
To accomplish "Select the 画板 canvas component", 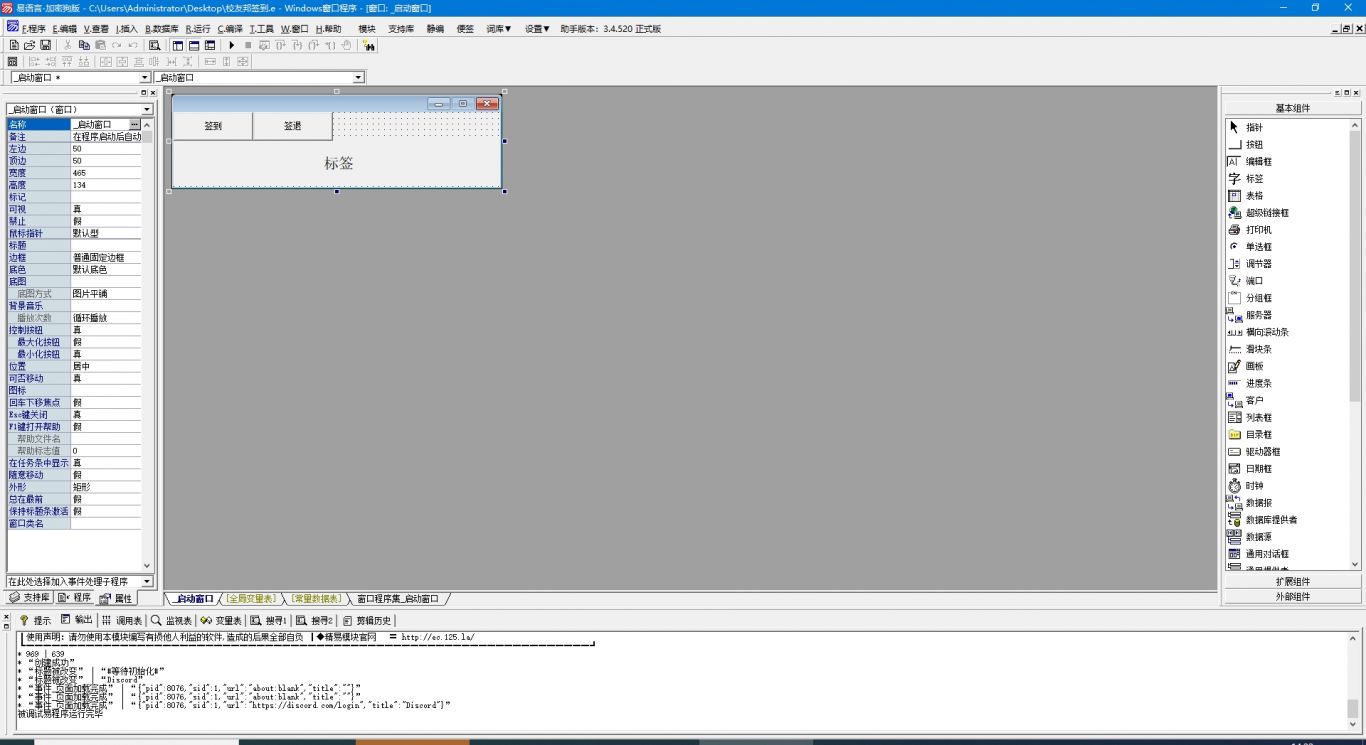I will pyautogui.click(x=1245, y=365).
